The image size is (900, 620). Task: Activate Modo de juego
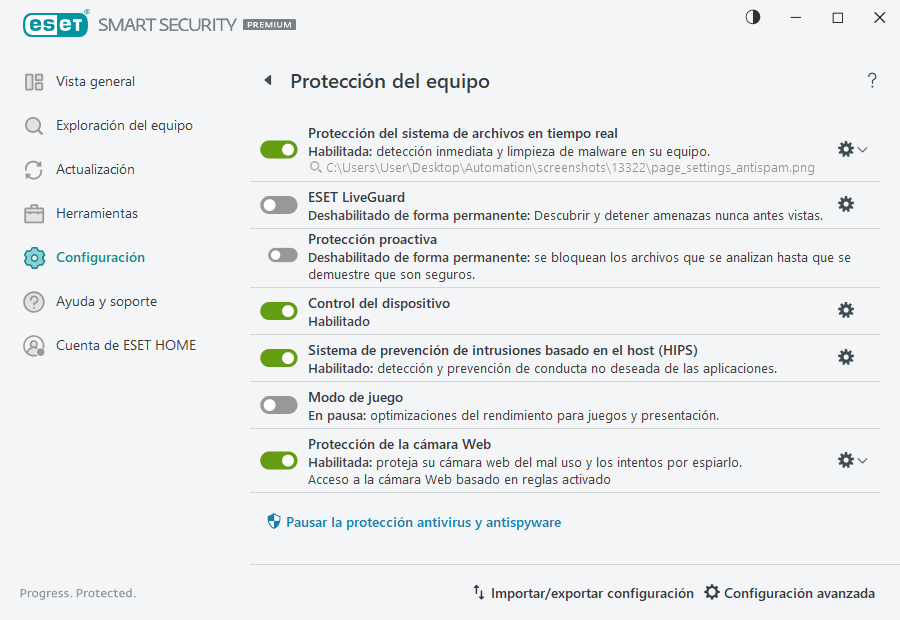click(281, 404)
